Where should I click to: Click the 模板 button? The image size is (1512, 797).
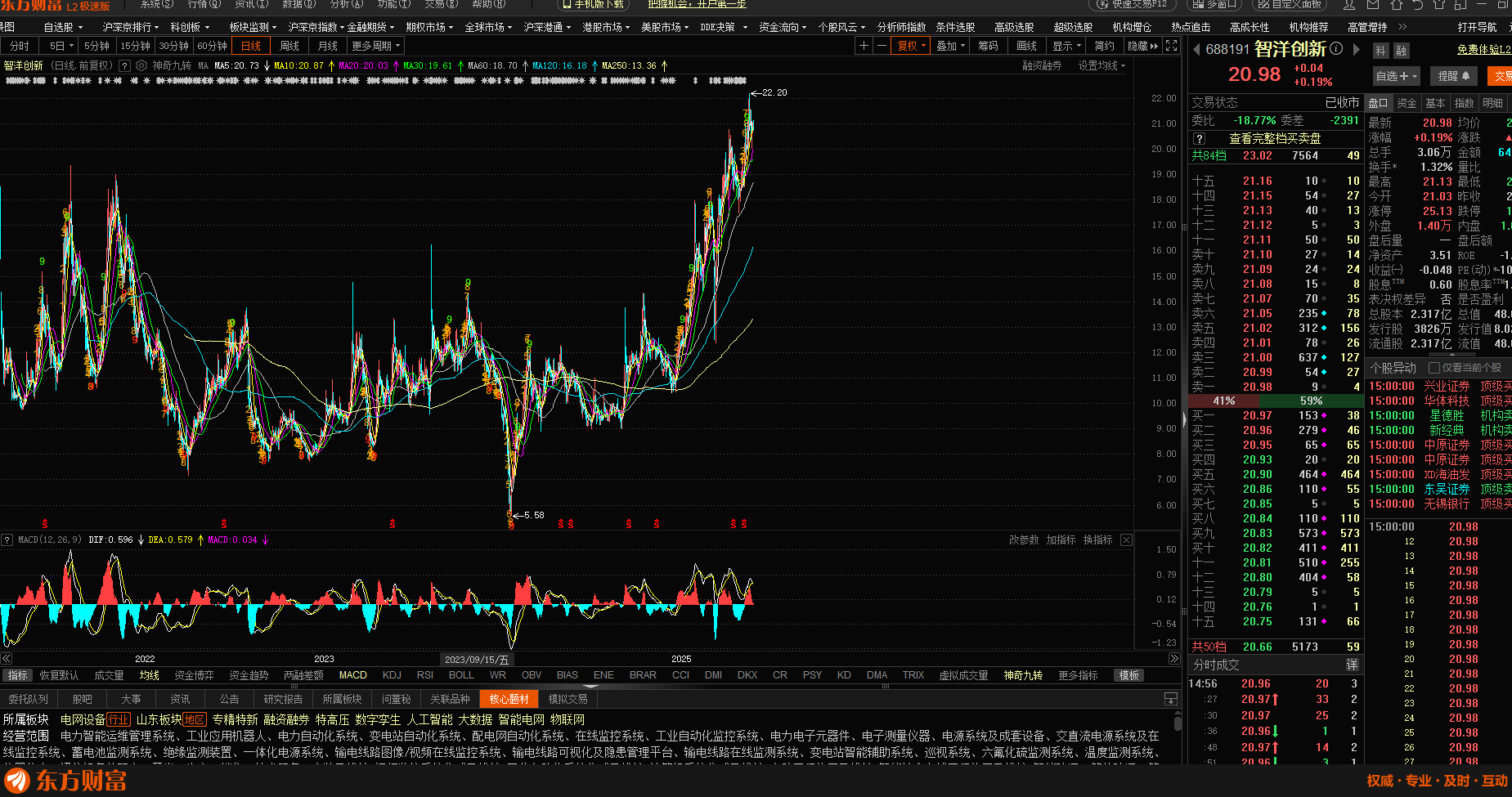1129,675
